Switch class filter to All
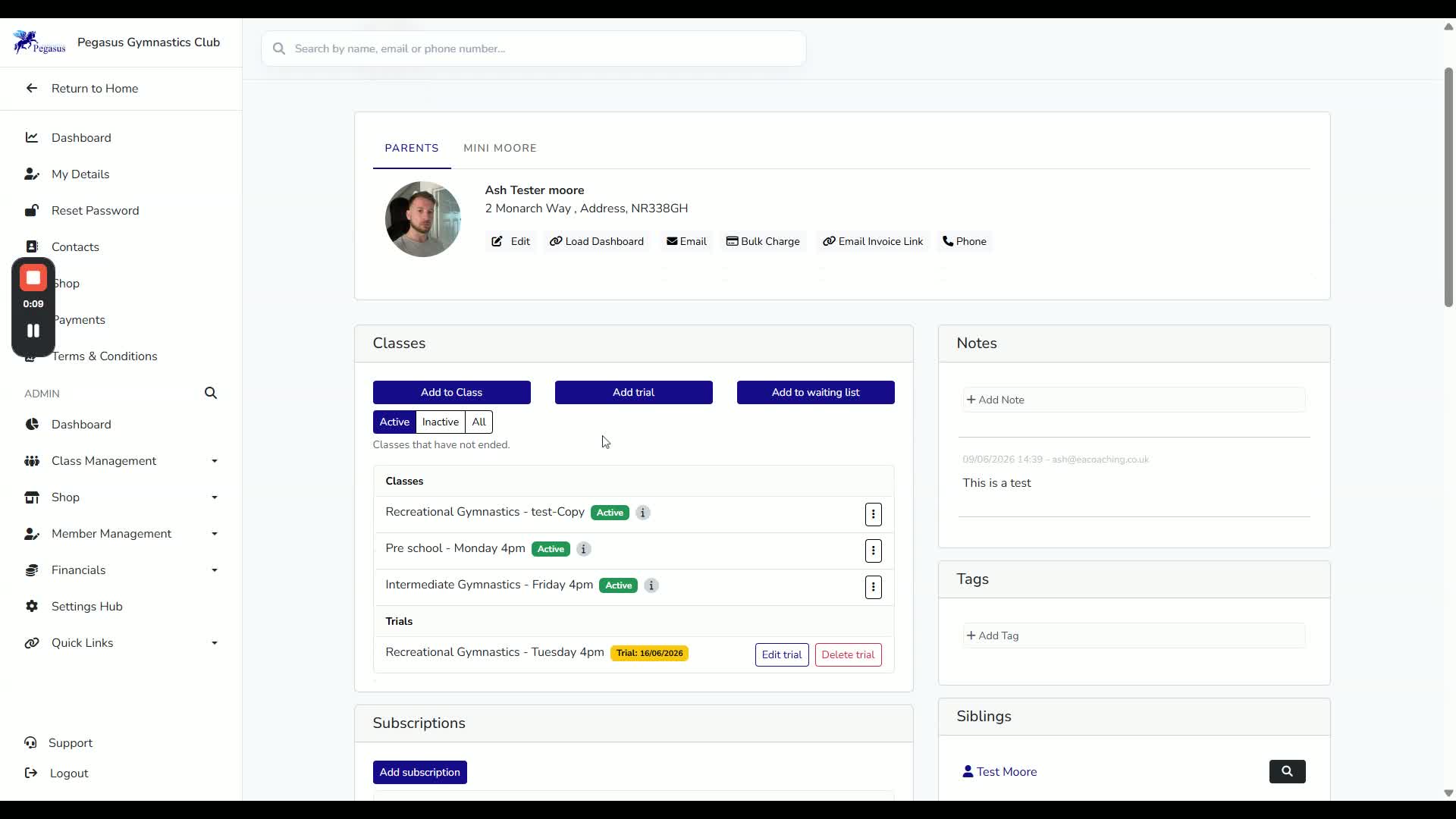1456x819 pixels. tap(479, 422)
